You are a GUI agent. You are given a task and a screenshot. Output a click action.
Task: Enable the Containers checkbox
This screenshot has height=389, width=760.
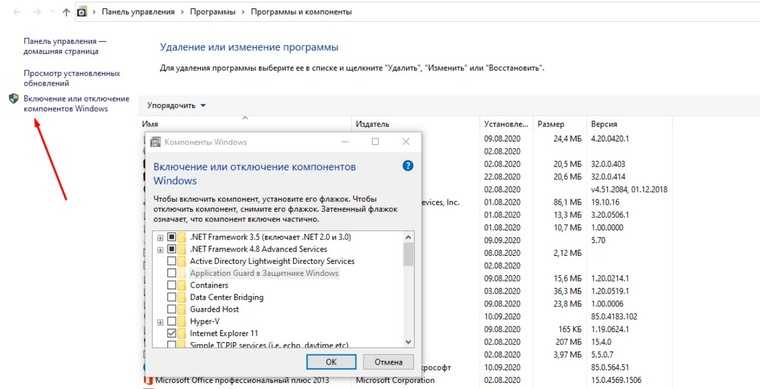[171, 285]
